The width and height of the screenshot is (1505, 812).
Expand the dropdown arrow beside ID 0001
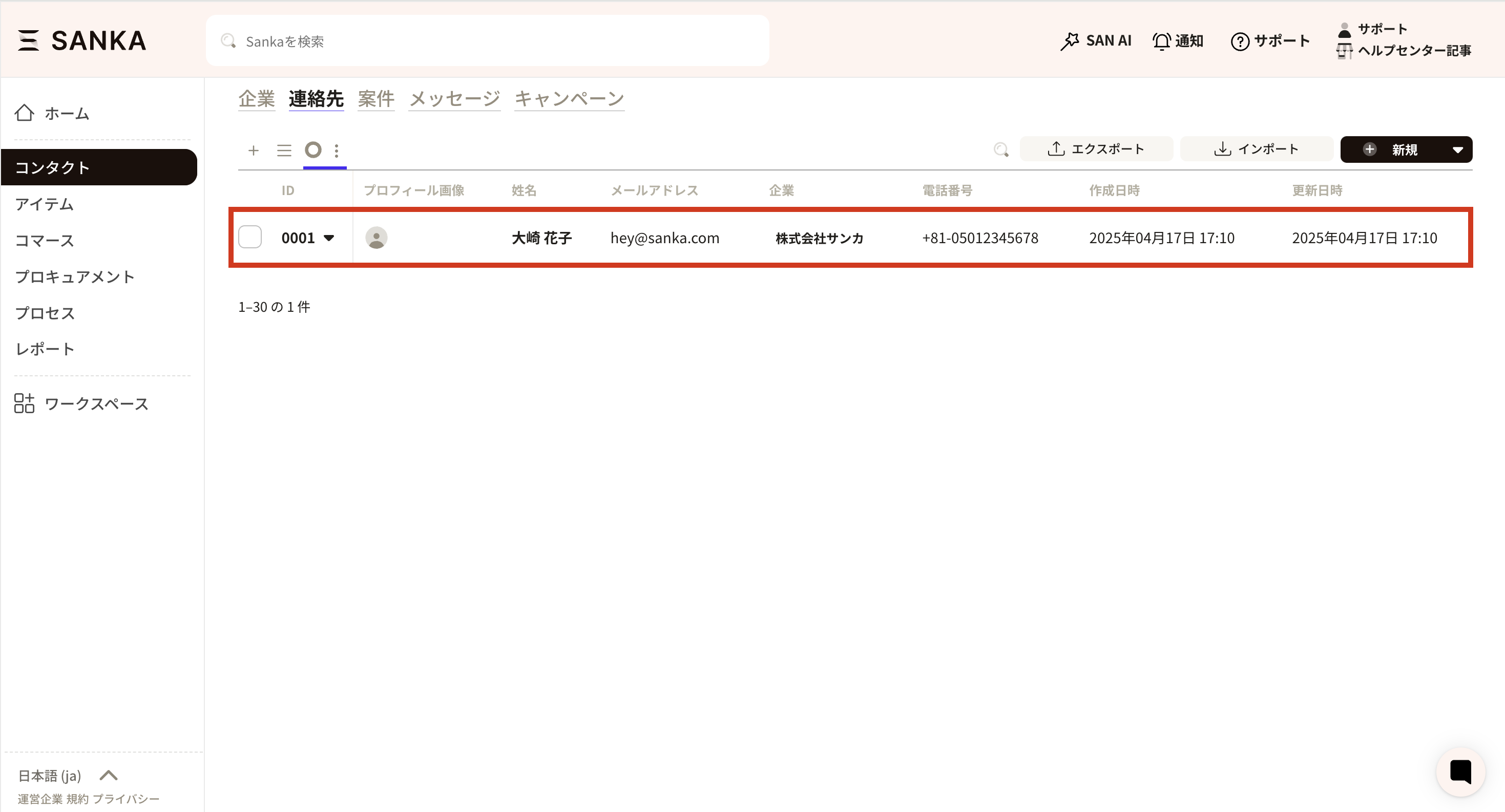click(329, 238)
